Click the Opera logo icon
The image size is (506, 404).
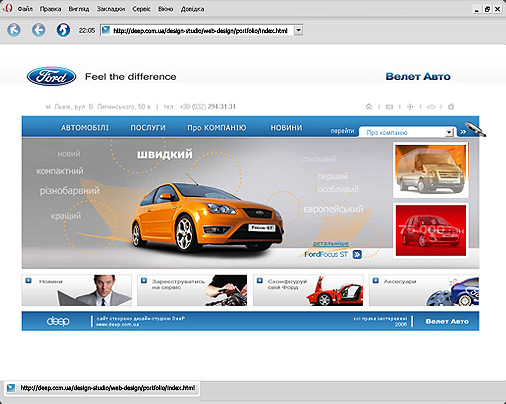7,8
